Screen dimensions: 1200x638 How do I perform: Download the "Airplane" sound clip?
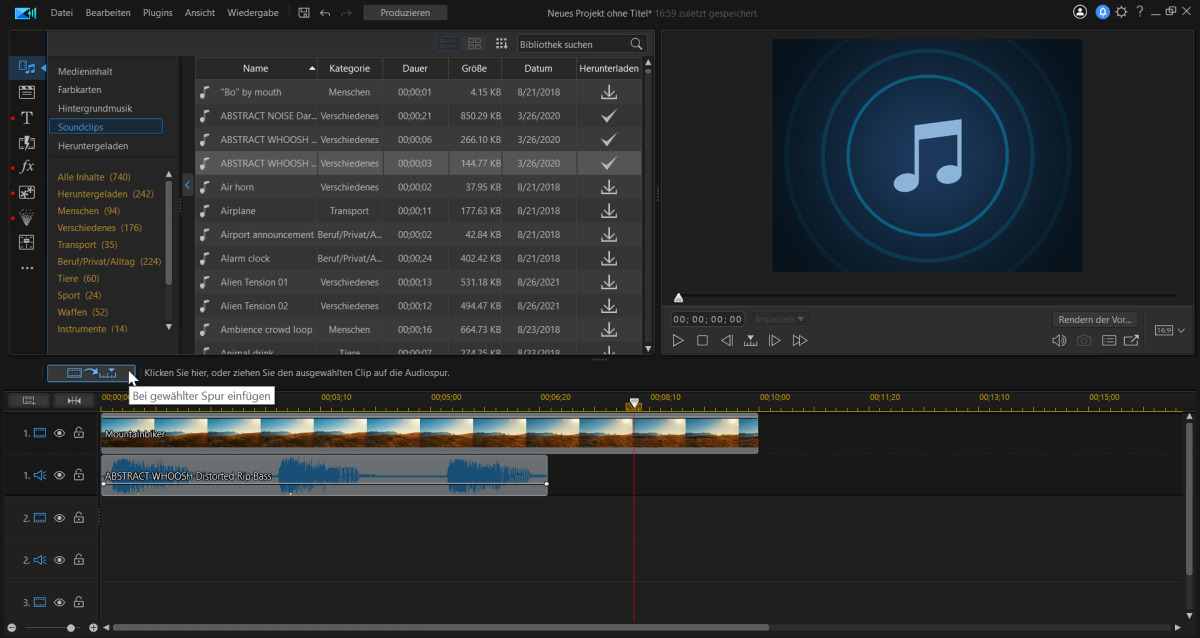608,211
